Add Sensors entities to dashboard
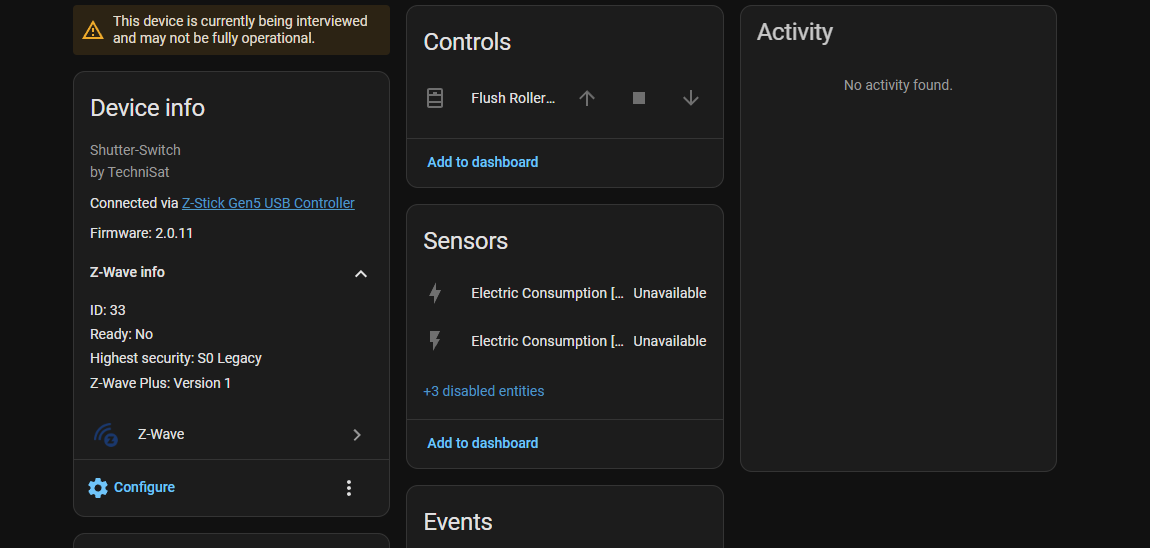Image resolution: width=1150 pixels, height=548 pixels. 483,443
